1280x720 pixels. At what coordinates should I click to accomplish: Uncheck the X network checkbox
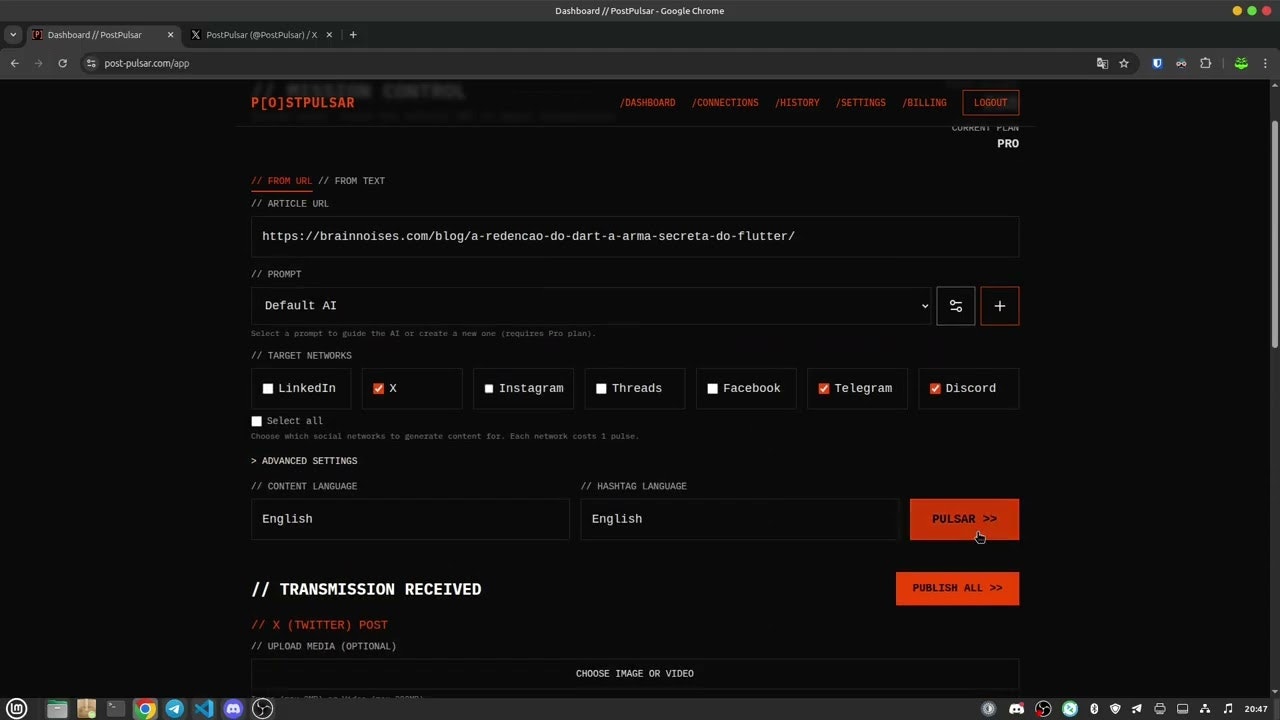379,389
